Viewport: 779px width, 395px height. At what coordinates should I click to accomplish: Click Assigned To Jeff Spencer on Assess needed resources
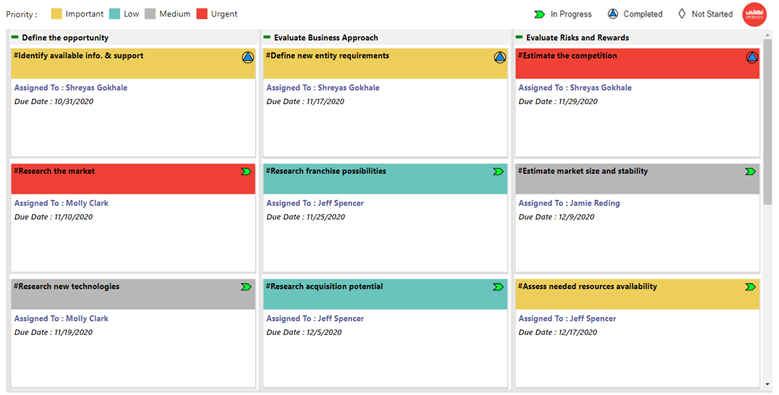pyautogui.click(x=567, y=318)
